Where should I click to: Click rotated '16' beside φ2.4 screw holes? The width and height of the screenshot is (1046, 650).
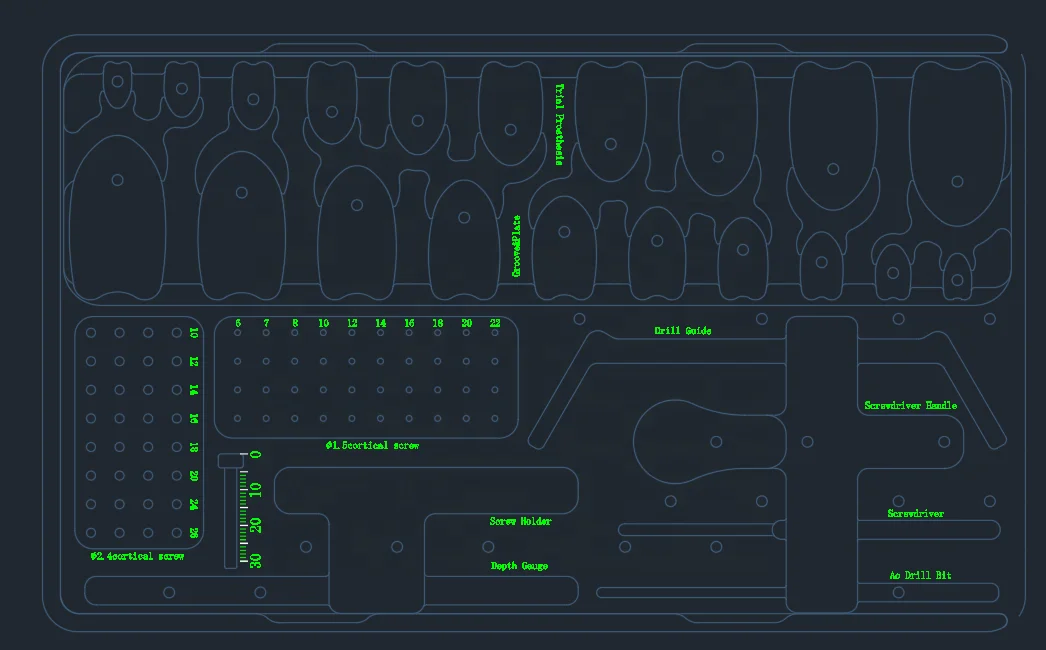tap(193, 418)
